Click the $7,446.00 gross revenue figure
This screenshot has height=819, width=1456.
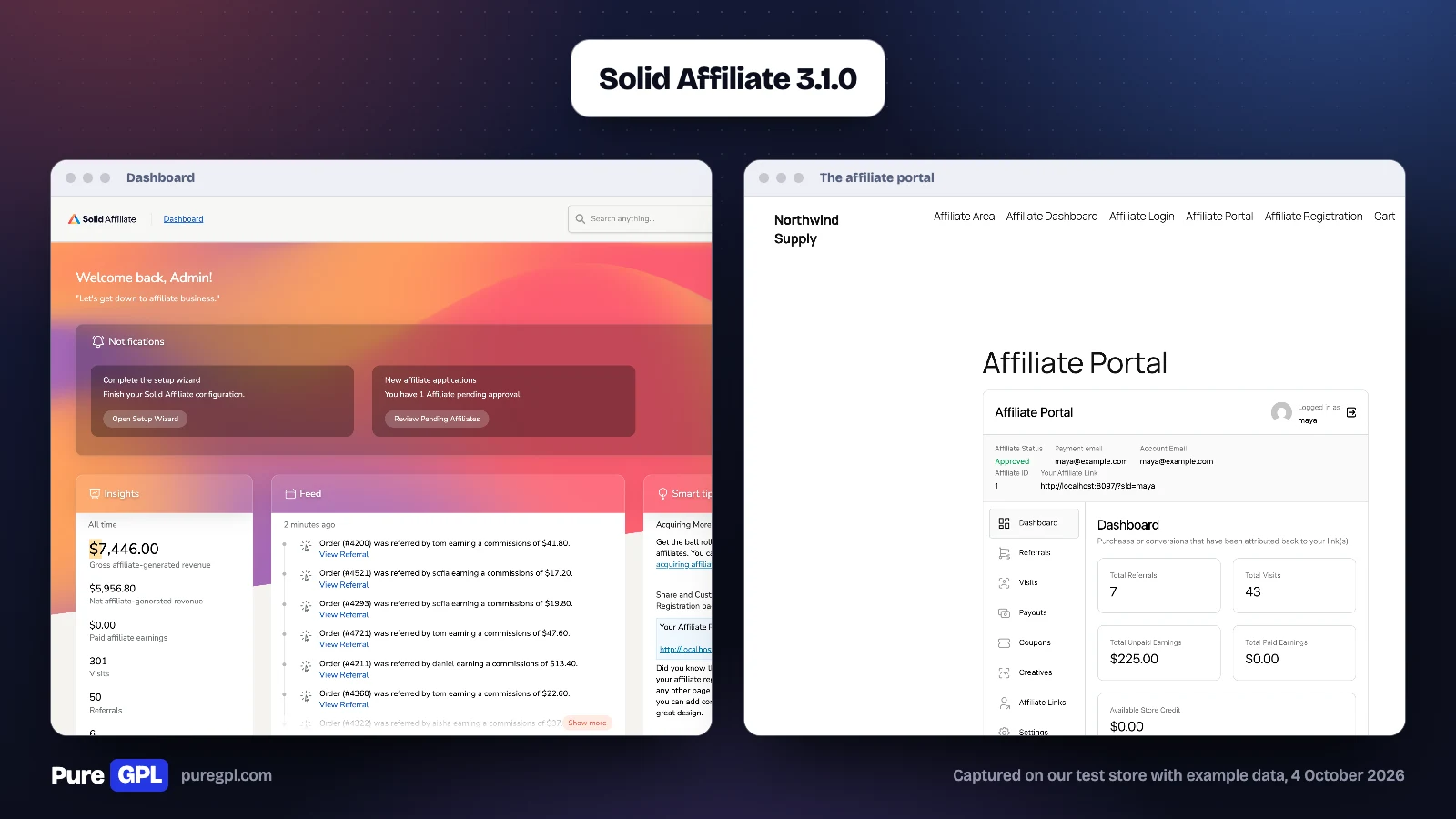point(124,549)
